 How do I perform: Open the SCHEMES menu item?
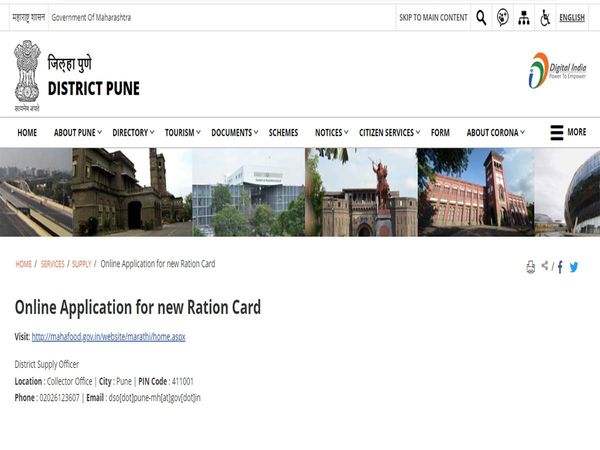[x=283, y=132]
